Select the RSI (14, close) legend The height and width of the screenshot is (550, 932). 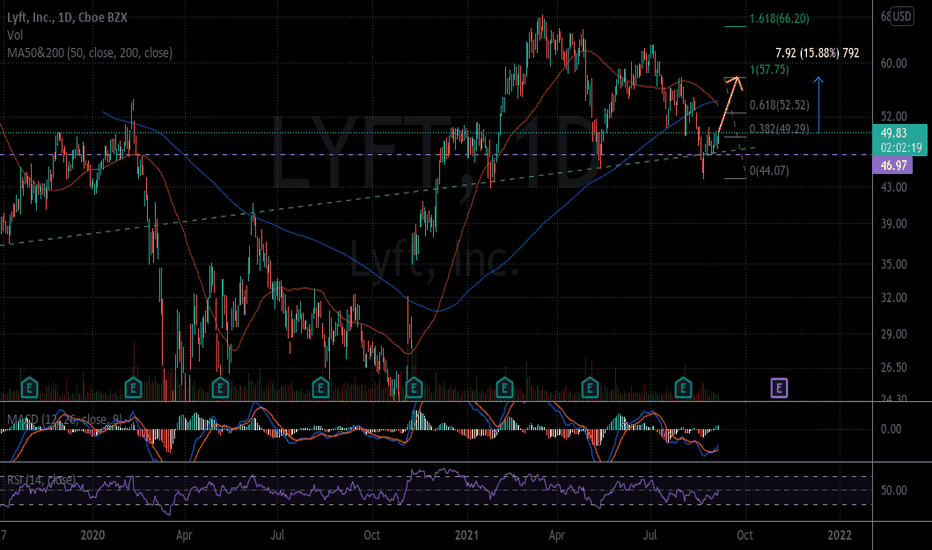(41, 479)
